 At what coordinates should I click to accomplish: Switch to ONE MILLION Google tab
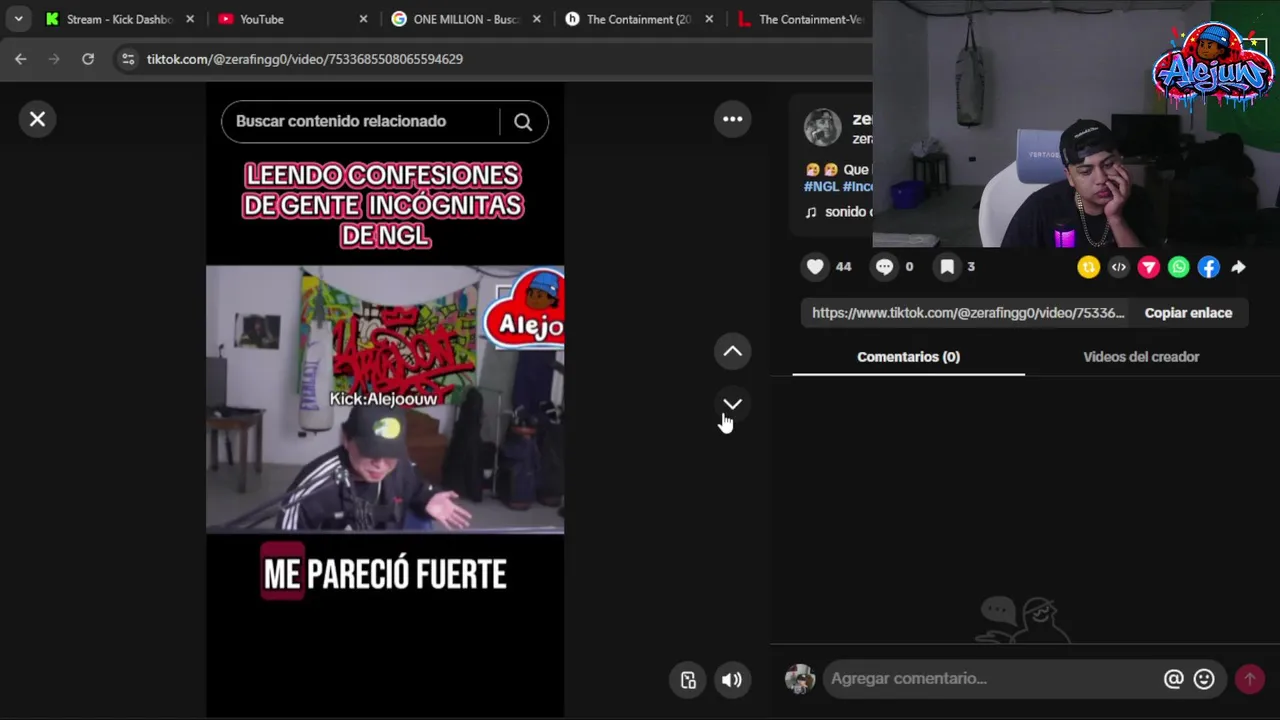pyautogui.click(x=466, y=19)
